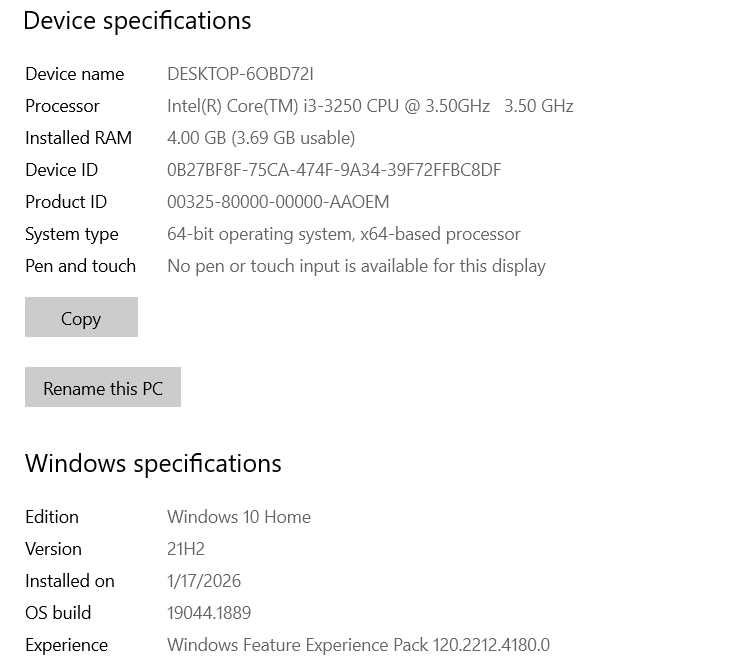Click the Installed RAM label

coord(78,138)
